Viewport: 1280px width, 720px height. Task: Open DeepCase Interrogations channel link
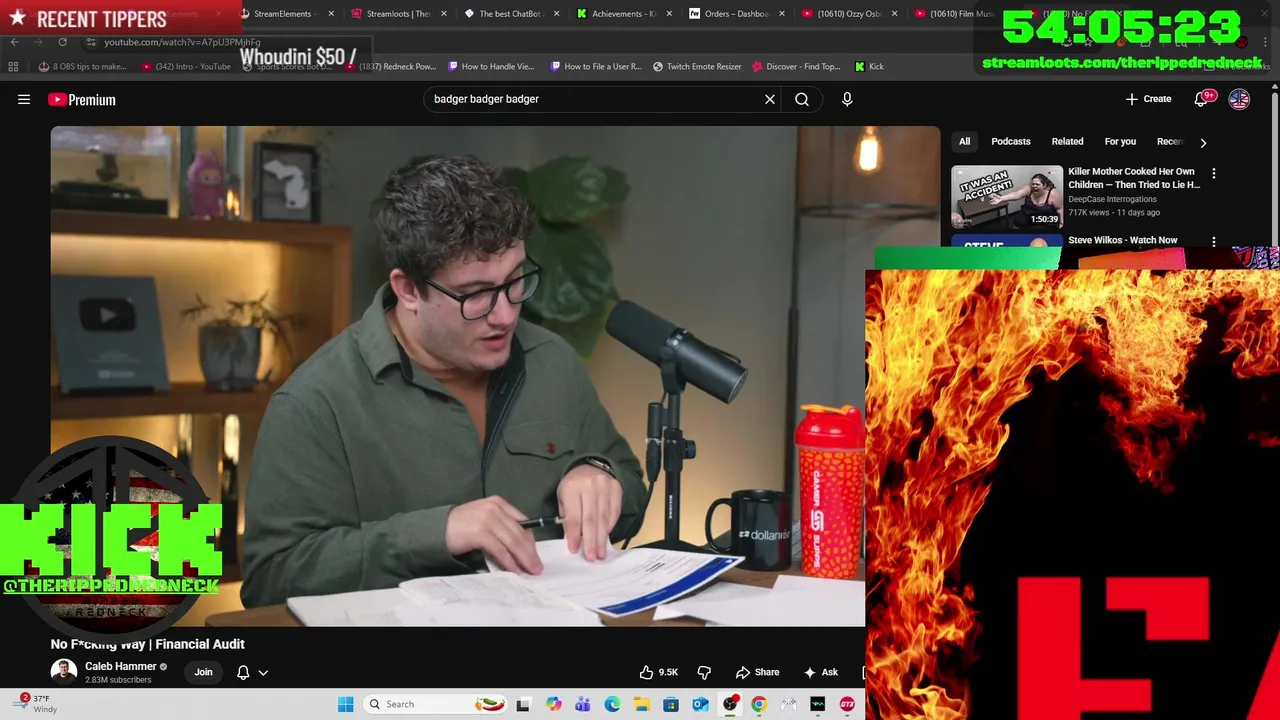[1112, 199]
